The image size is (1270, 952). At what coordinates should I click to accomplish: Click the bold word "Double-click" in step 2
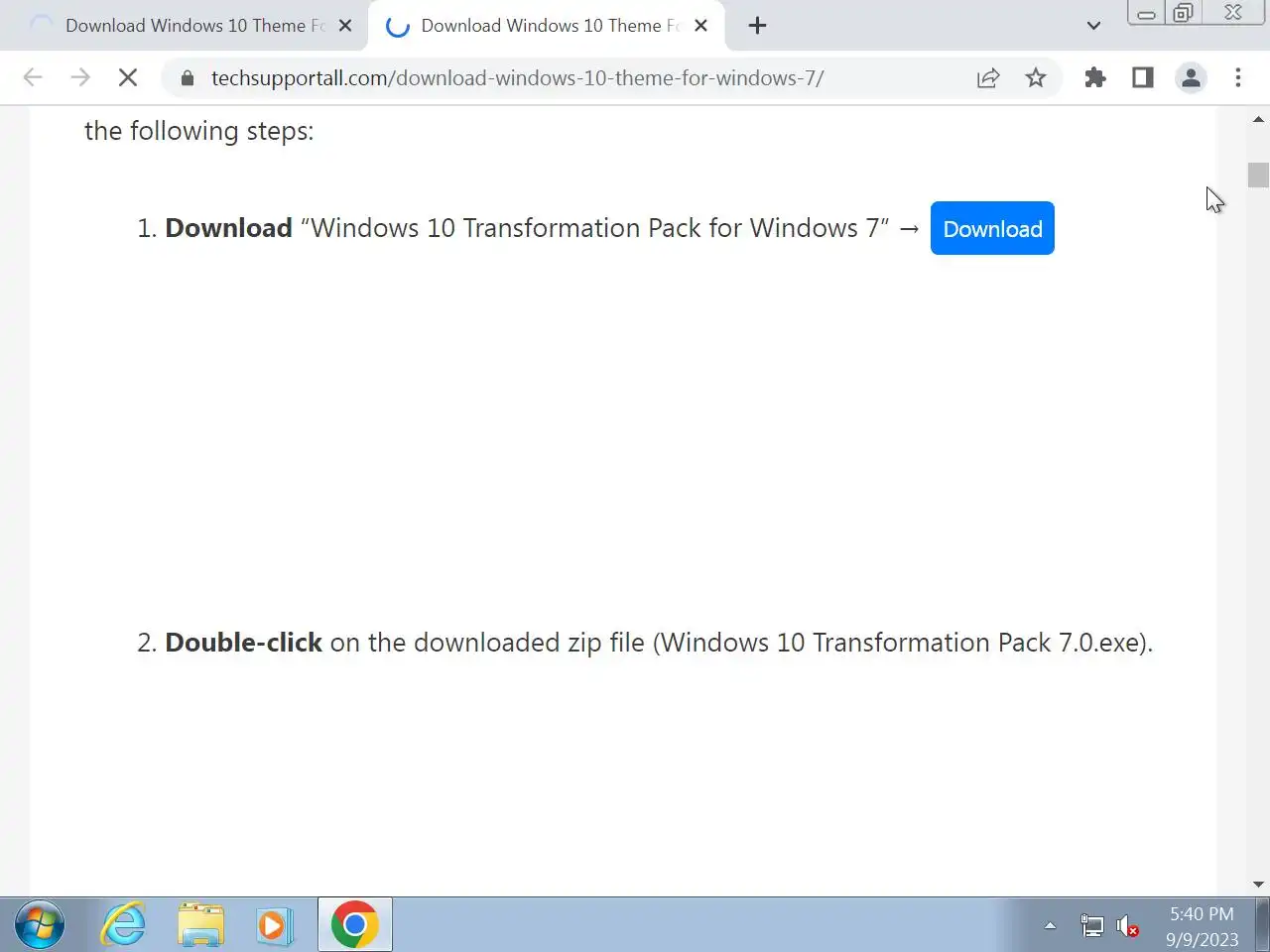coord(243,643)
